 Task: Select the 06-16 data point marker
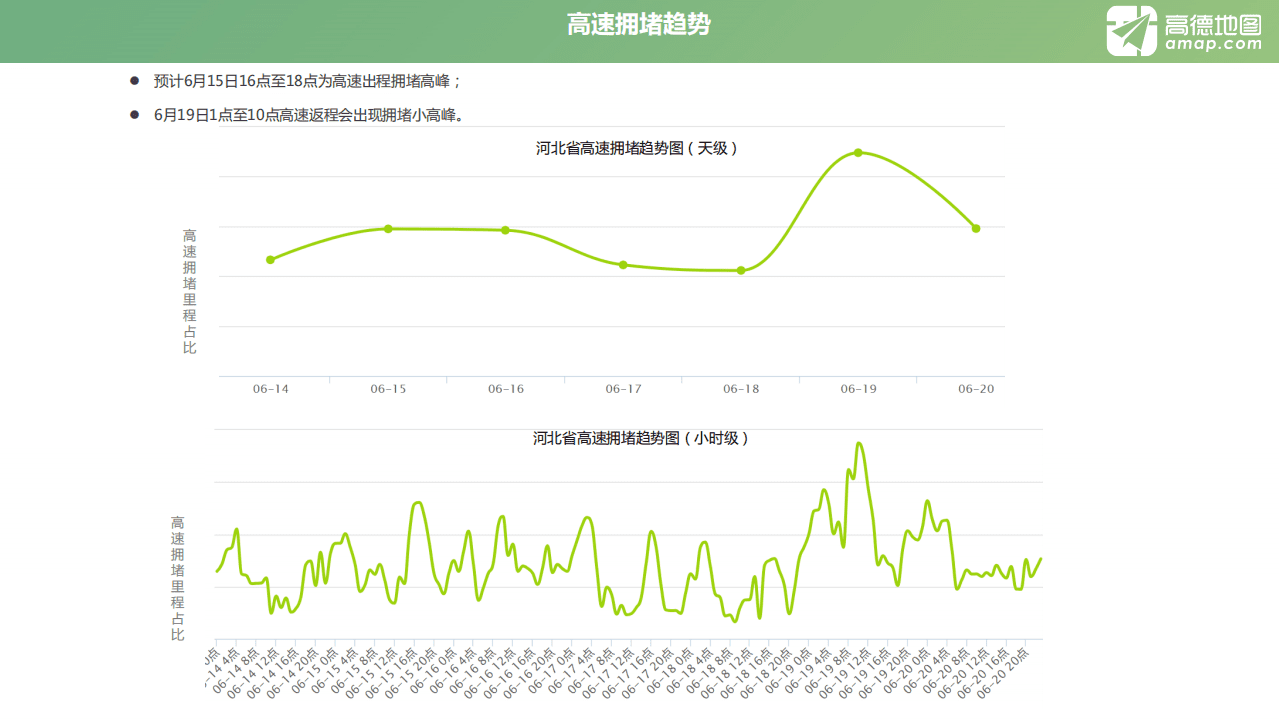pos(505,229)
